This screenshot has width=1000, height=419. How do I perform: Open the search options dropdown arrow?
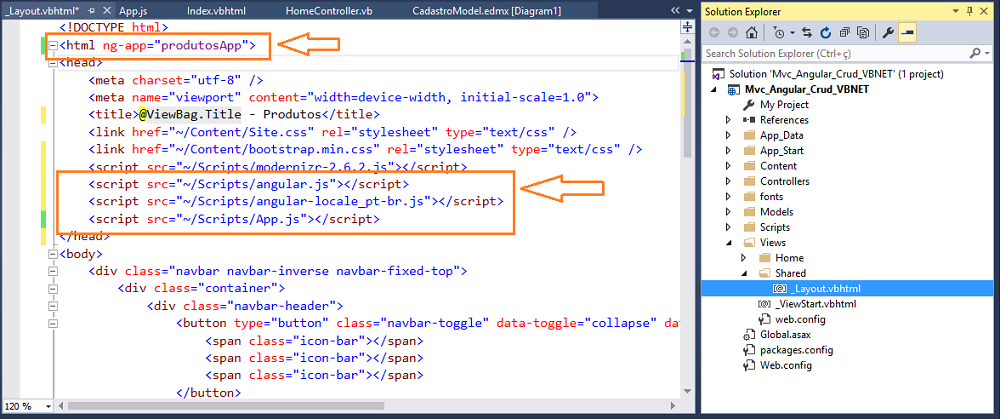pos(989,54)
